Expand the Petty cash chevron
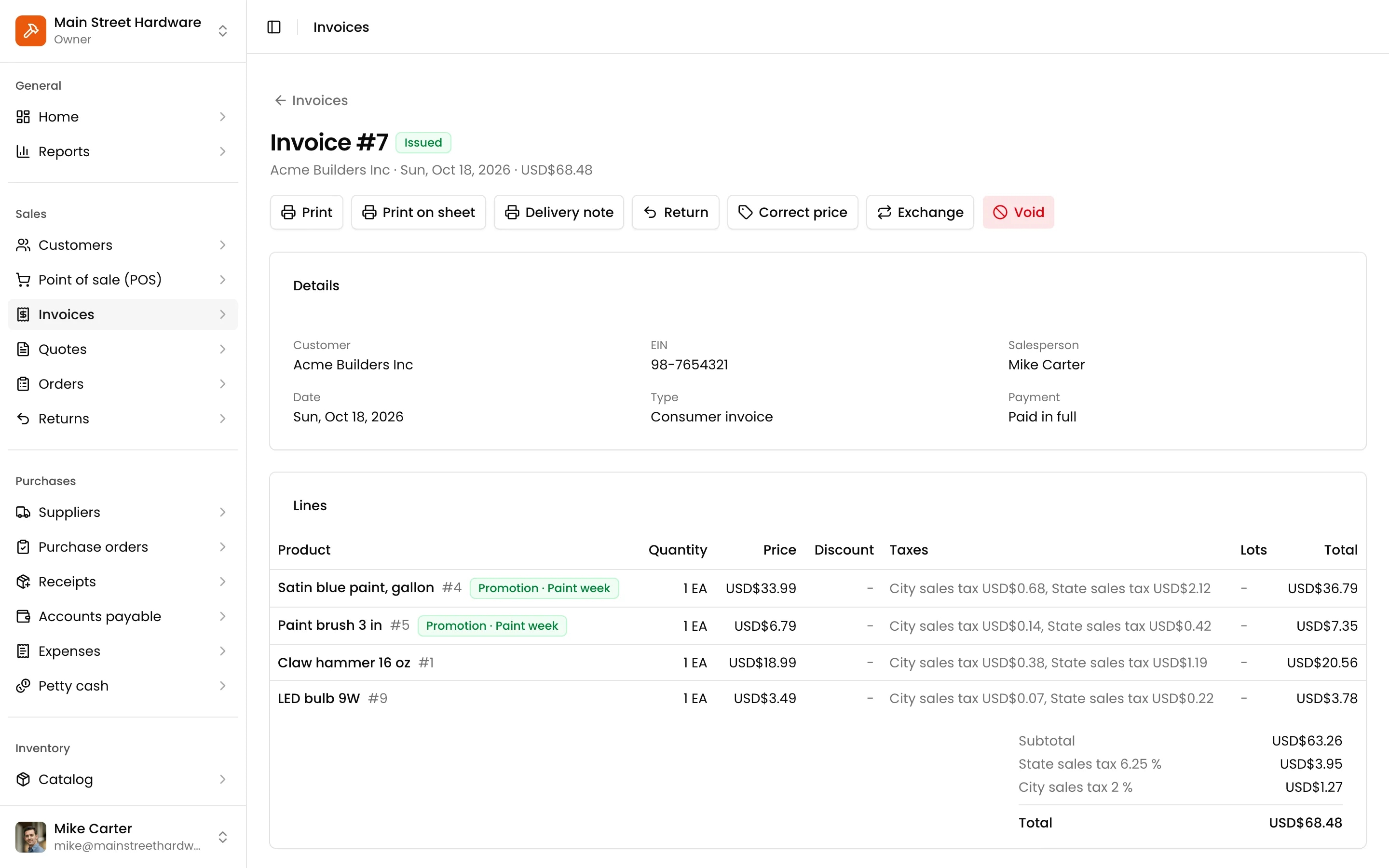Viewport: 1389px width, 868px height. click(x=223, y=686)
